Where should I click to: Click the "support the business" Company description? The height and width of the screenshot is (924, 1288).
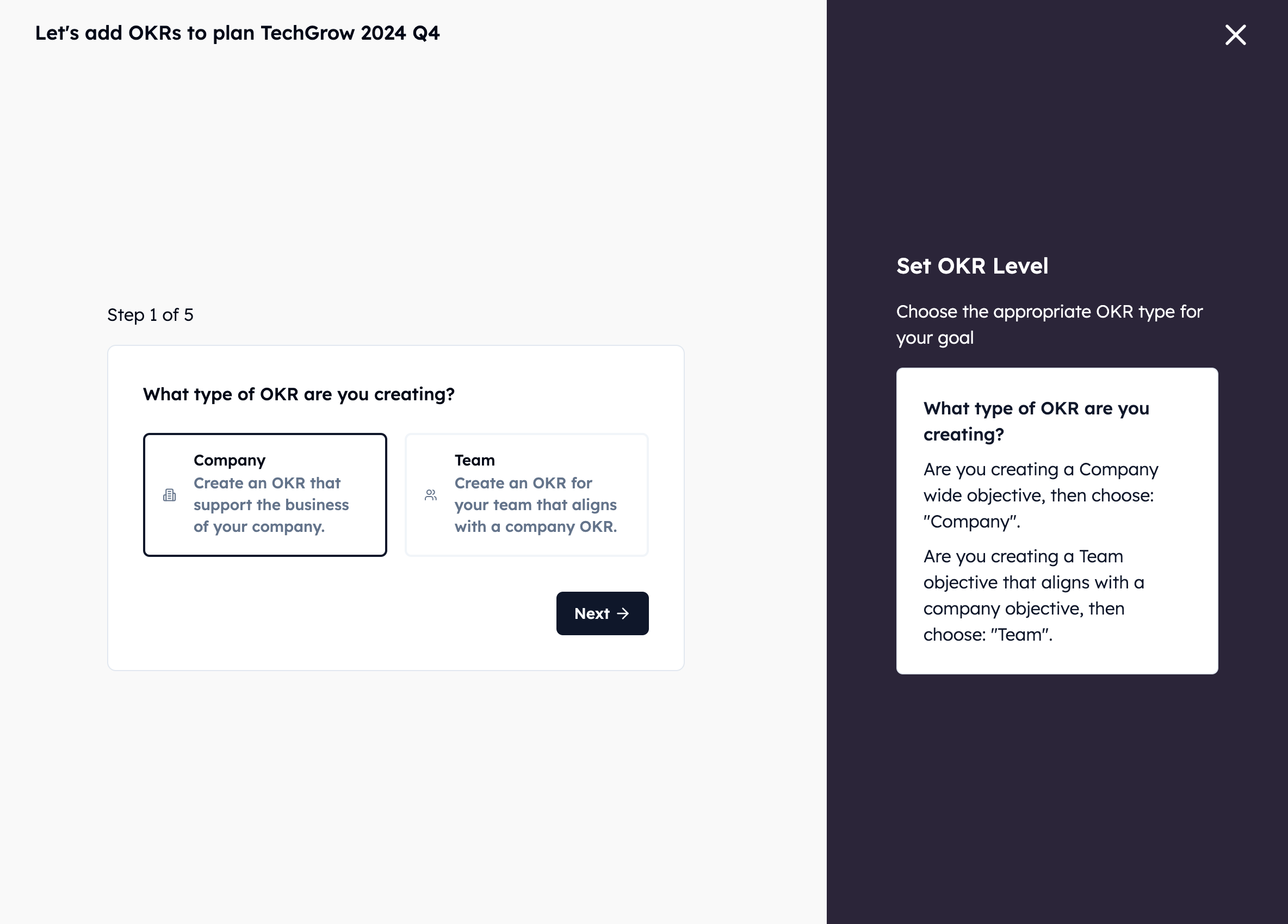(271, 505)
